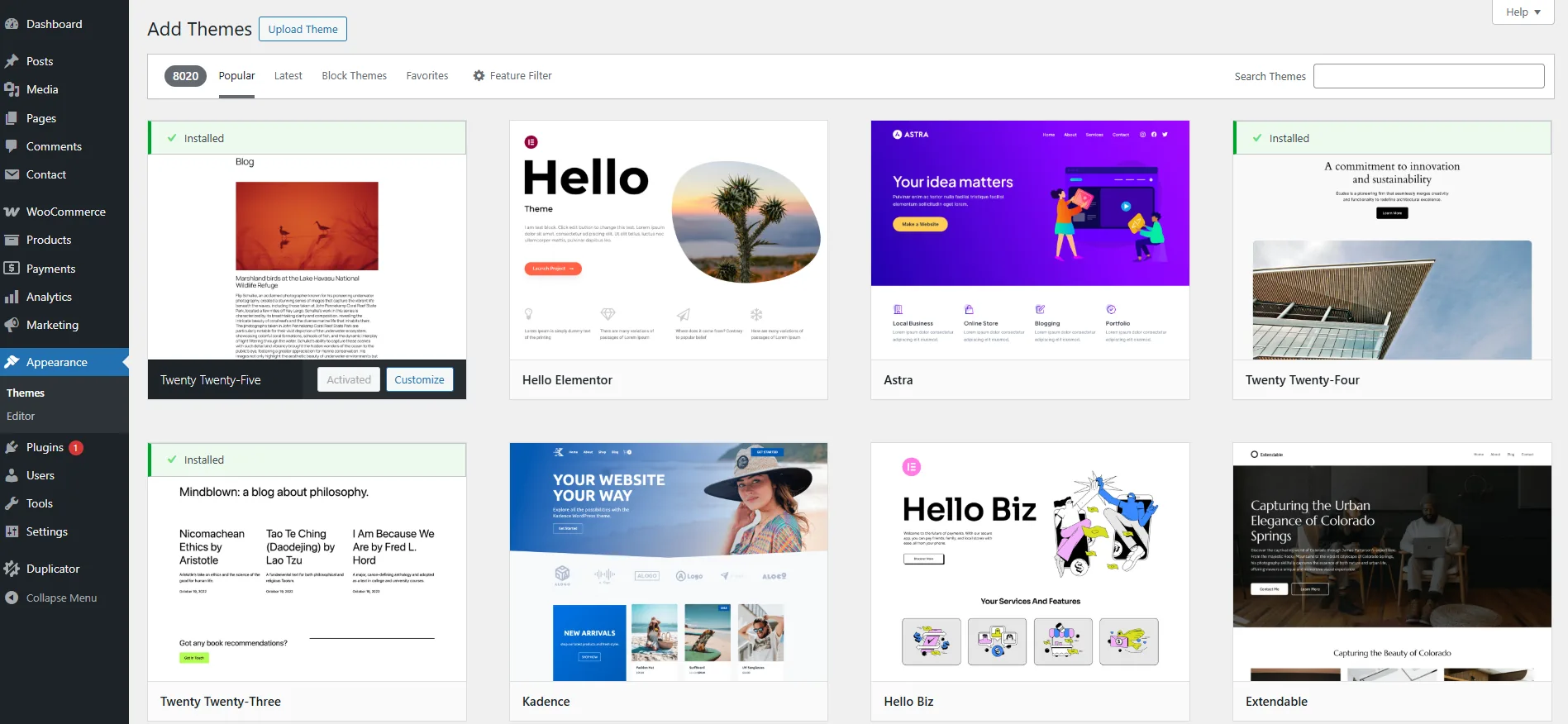Click the Contact envelope icon
The image size is (1568, 724).
[12, 174]
